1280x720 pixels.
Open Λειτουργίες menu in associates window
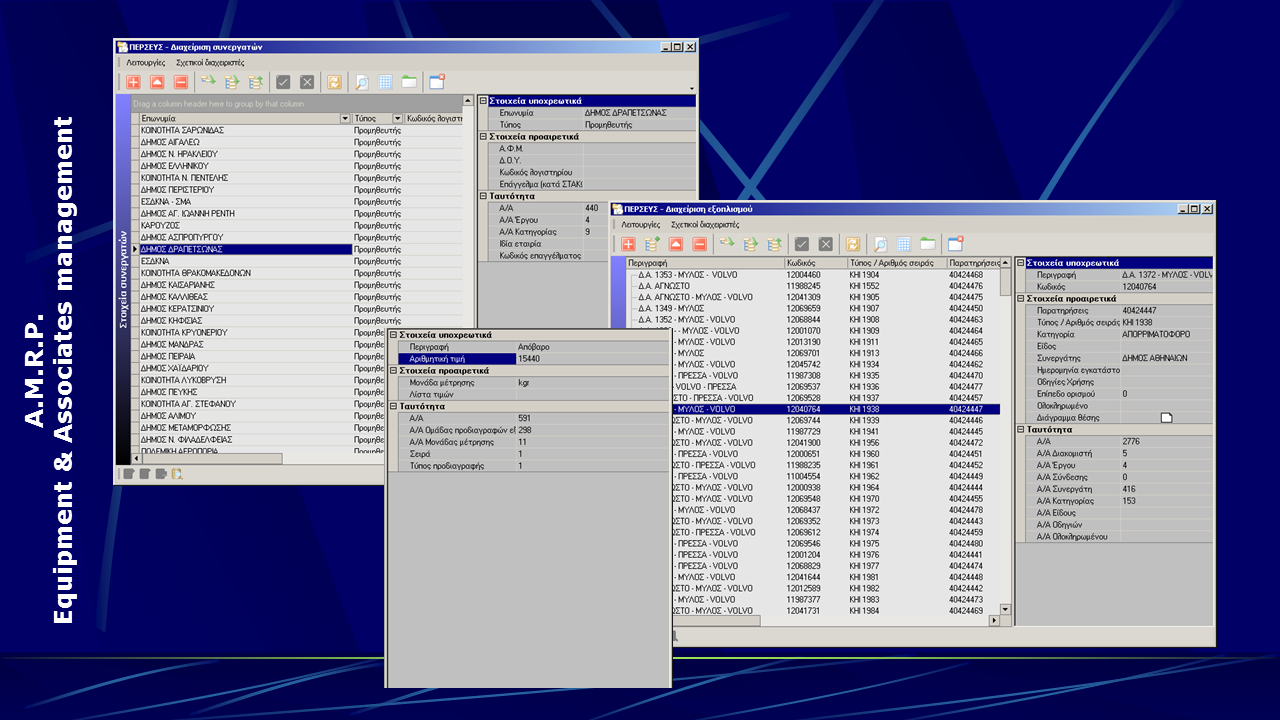coord(146,62)
